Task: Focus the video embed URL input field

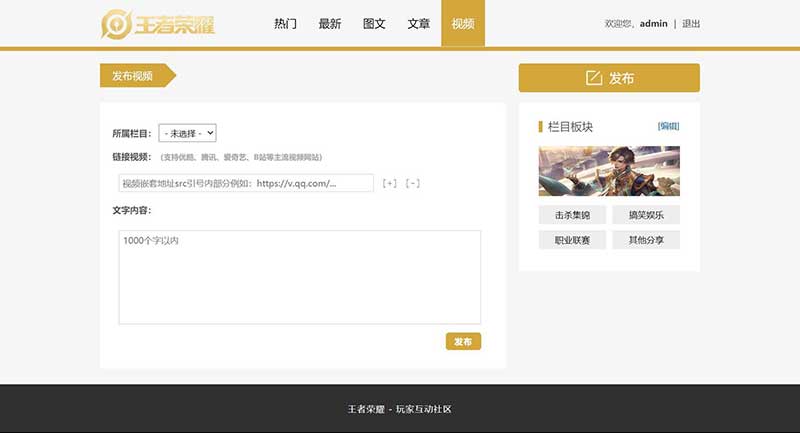Action: tap(246, 183)
